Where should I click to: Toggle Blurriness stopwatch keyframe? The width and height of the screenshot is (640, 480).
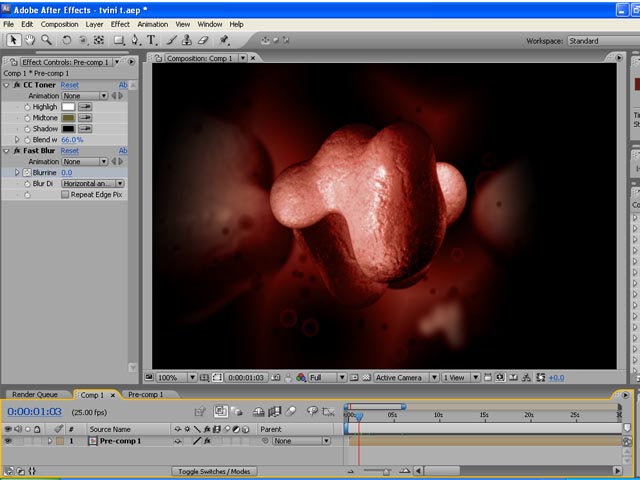pyautogui.click(x=27, y=173)
